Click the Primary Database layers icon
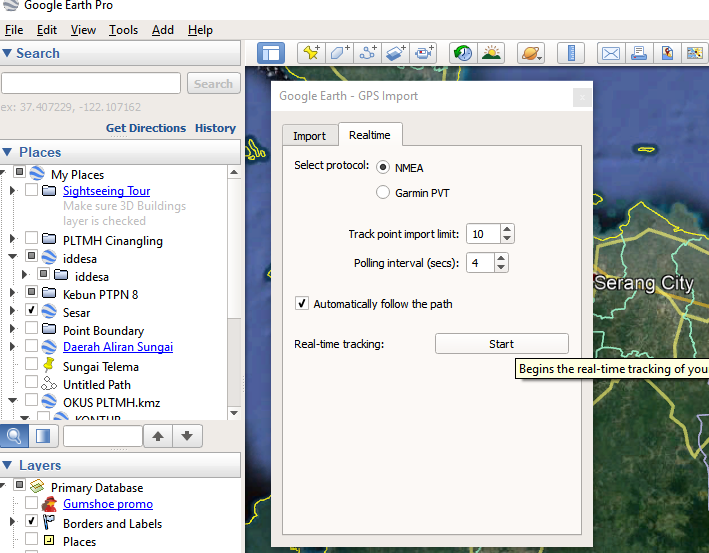 37,487
